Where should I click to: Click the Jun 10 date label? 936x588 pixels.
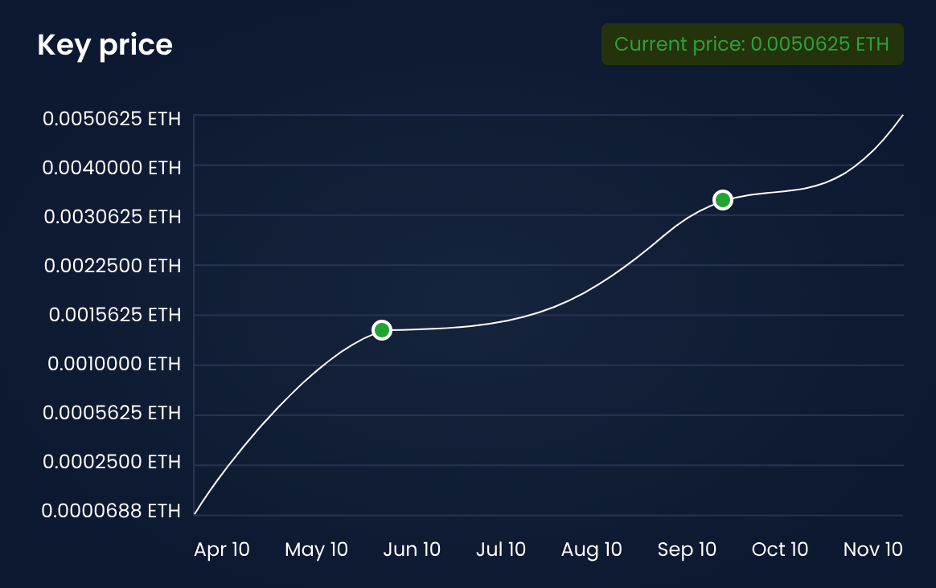412,550
